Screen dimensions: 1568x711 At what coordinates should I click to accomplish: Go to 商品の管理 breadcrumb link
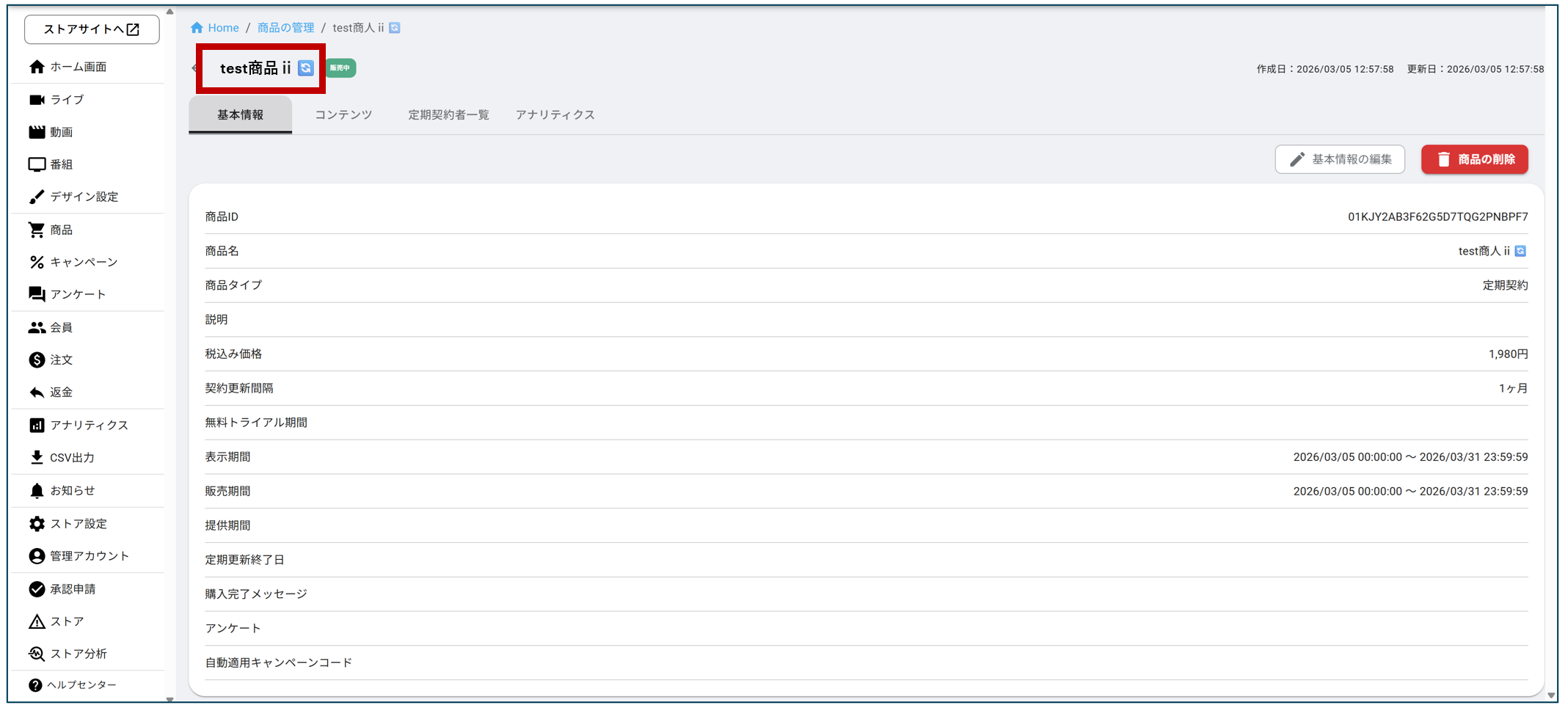point(285,28)
